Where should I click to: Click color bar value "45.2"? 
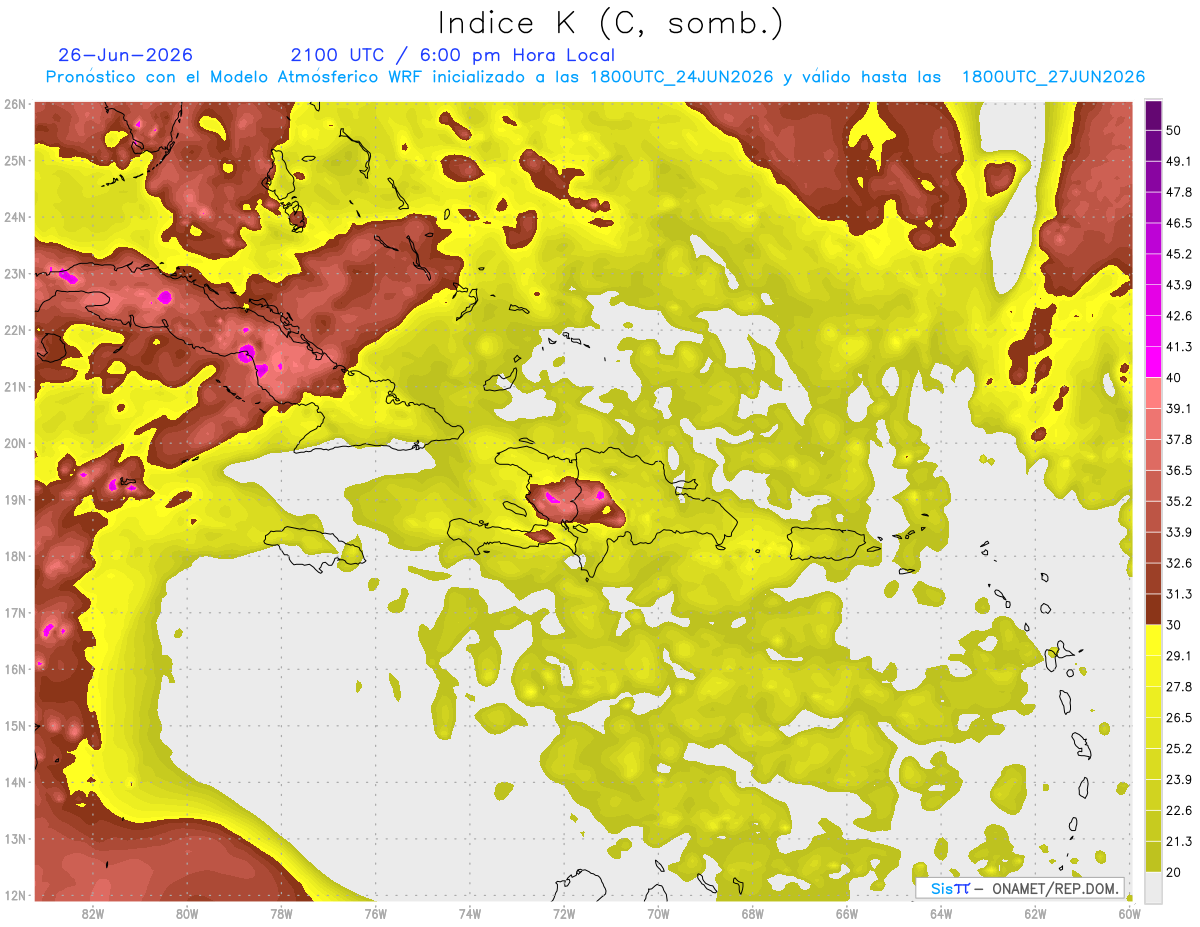pyautogui.click(x=1179, y=254)
